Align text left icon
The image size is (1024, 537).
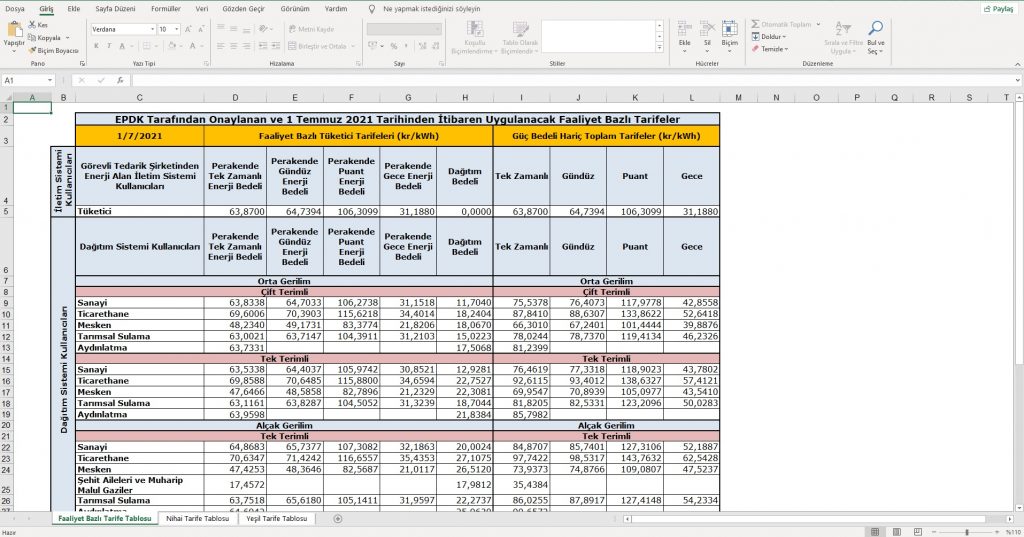click(221, 46)
